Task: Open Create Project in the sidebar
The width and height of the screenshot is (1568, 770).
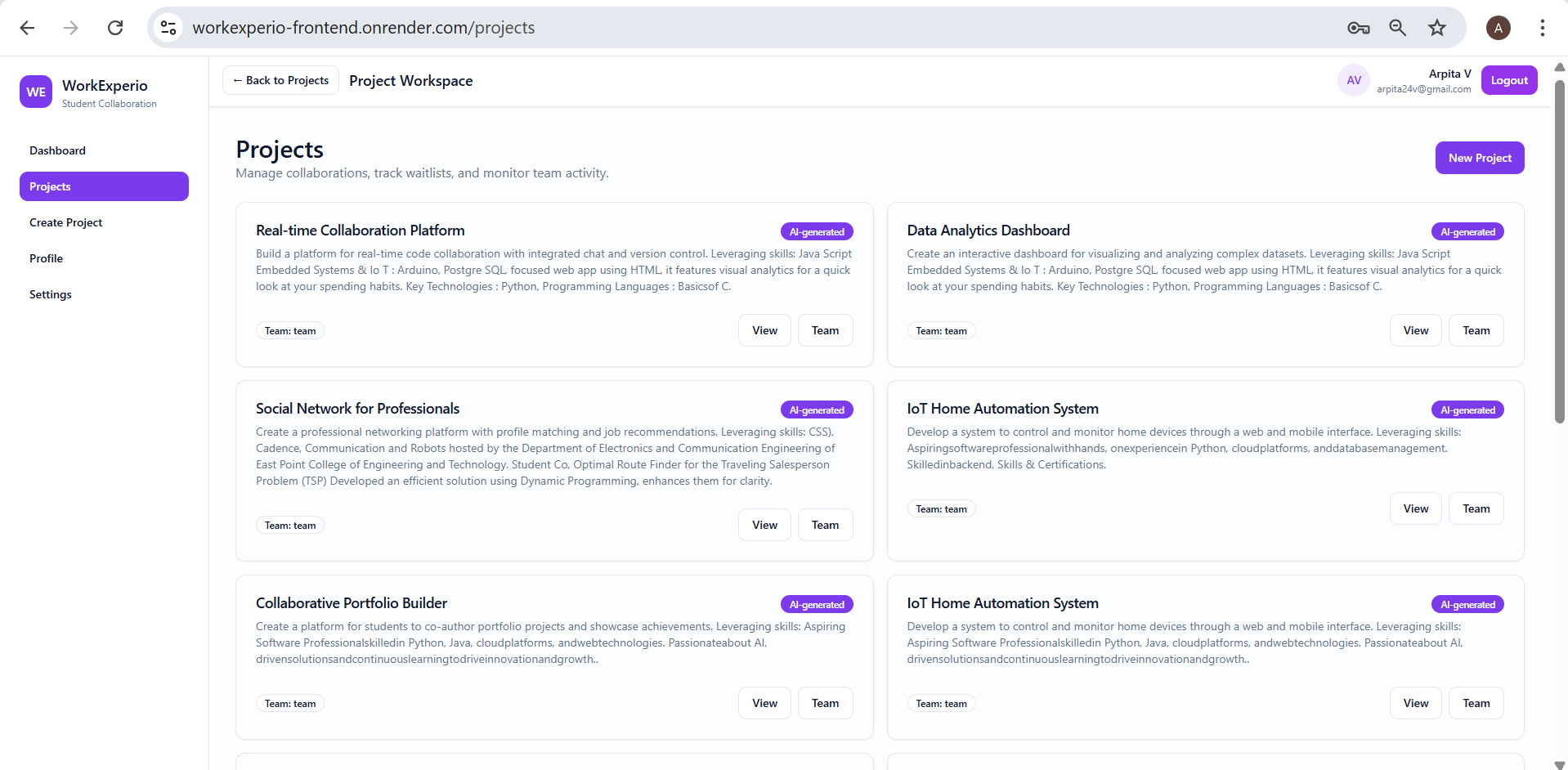Action: tap(104, 222)
